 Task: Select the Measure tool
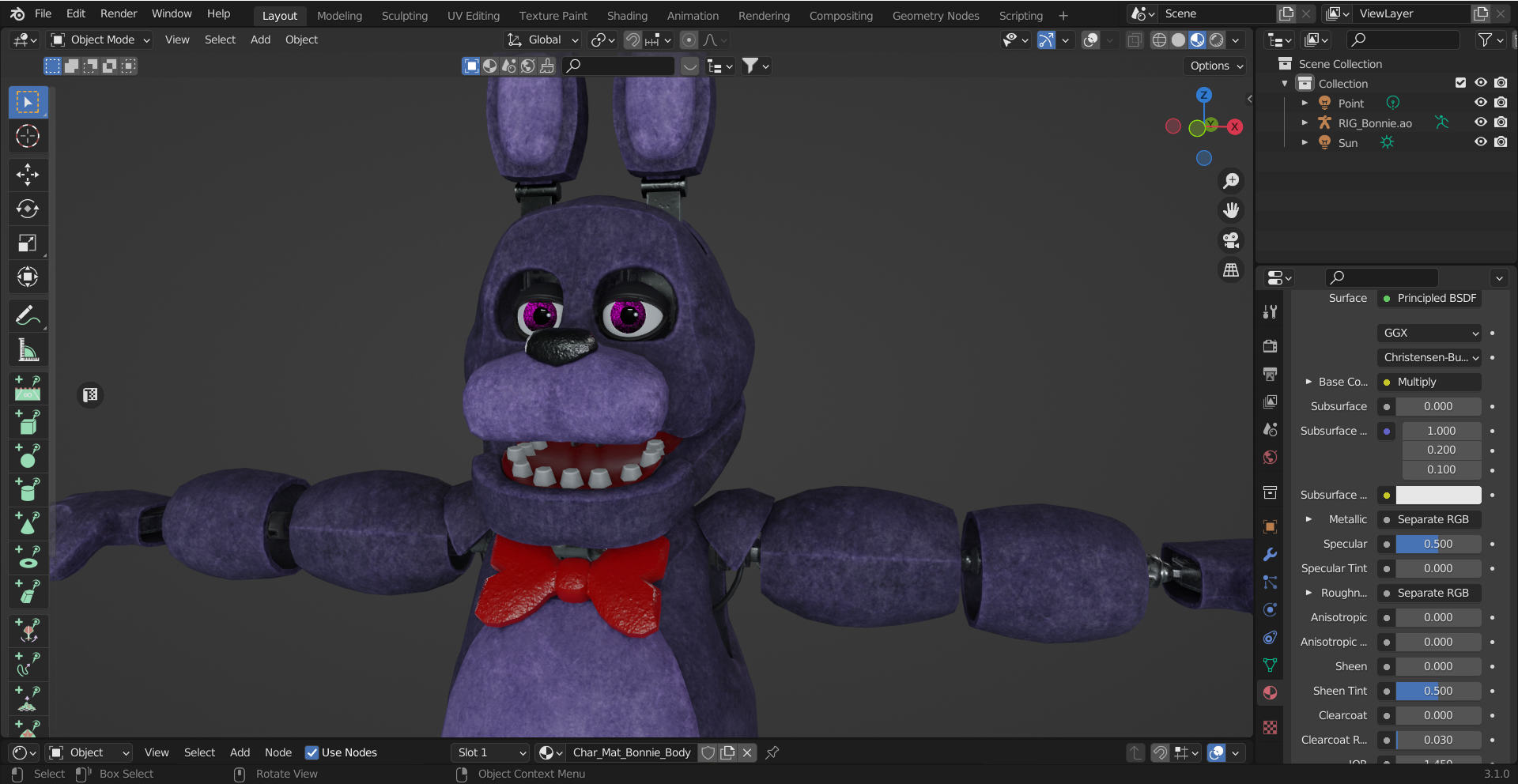point(28,350)
